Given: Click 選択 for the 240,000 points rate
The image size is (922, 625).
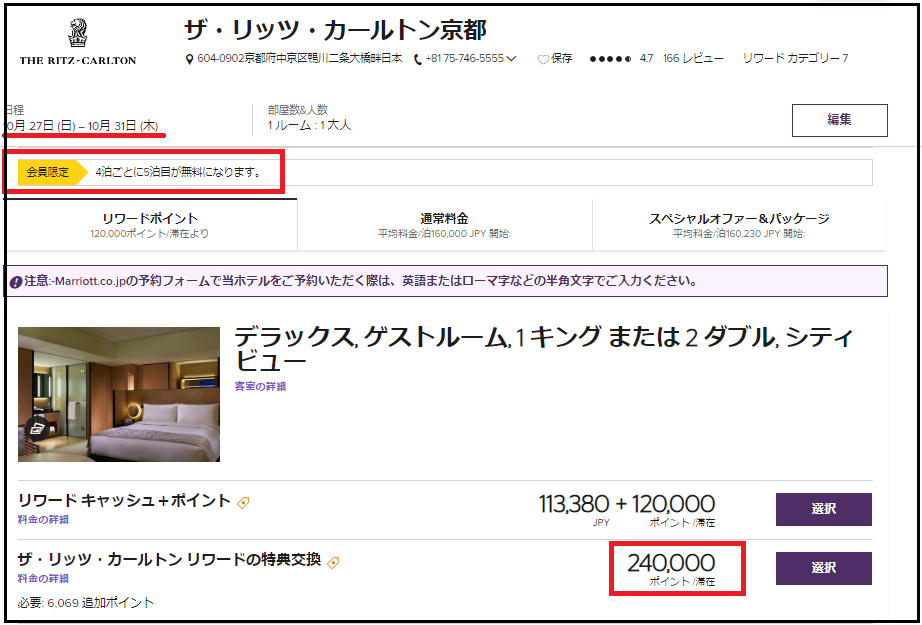Looking at the screenshot, I should coord(824,568).
